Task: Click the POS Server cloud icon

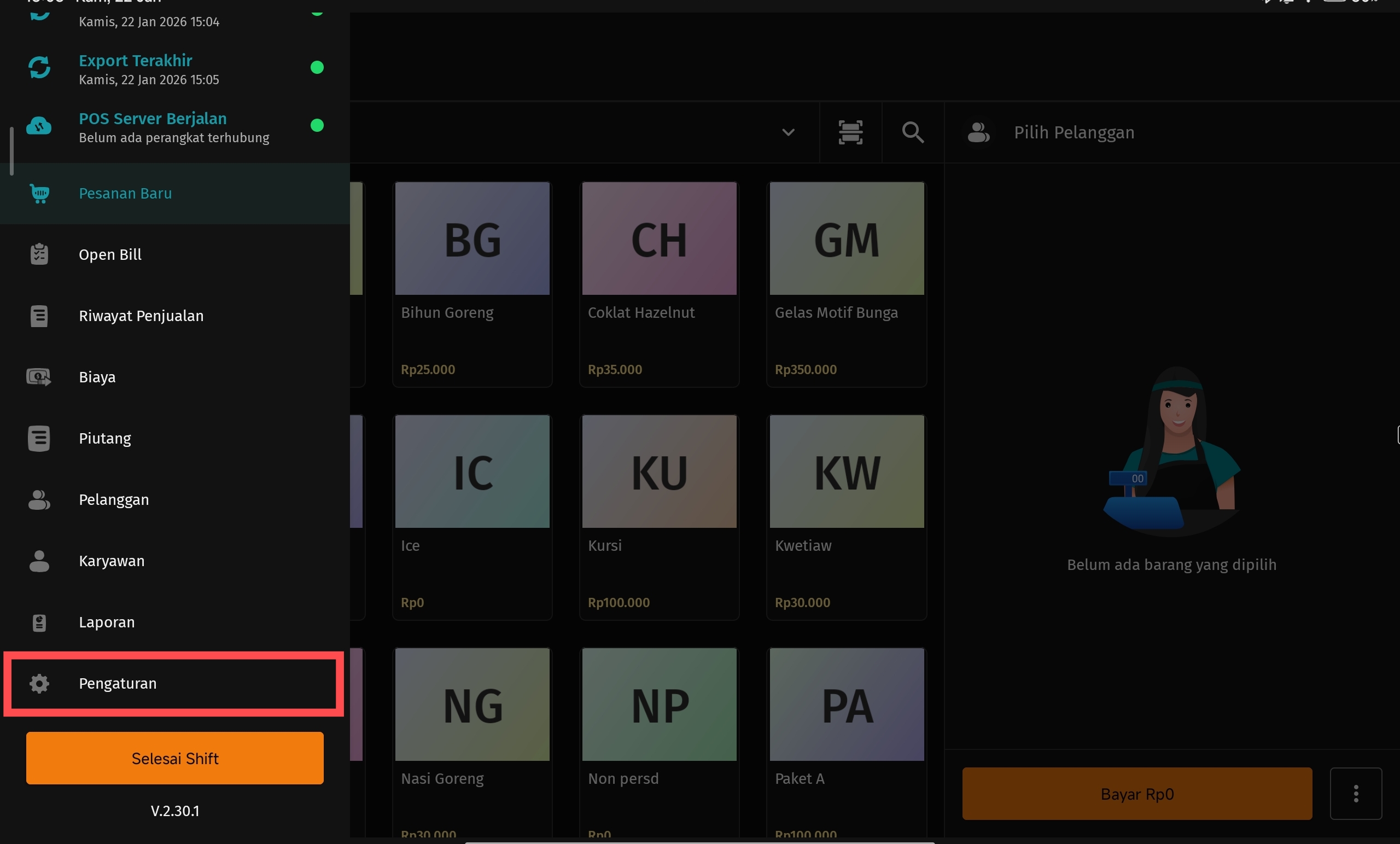Action: coord(39,126)
